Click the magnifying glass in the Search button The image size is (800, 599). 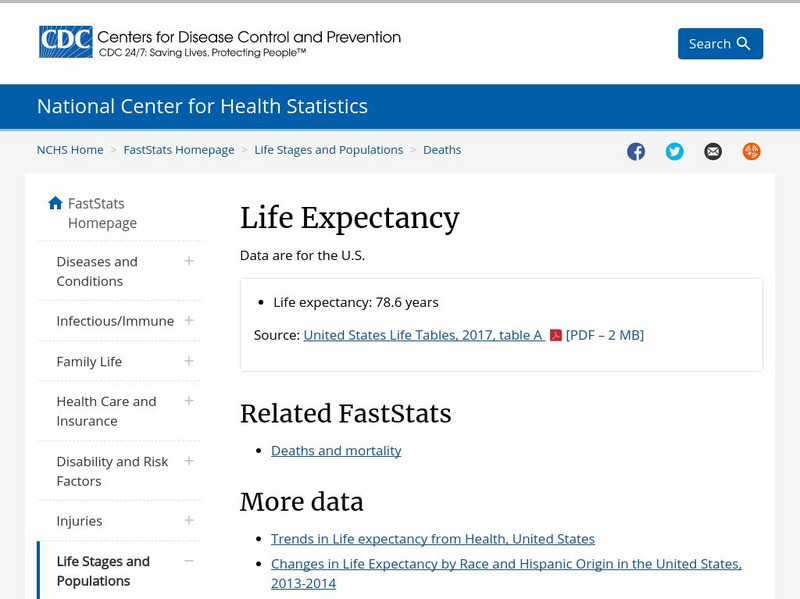tap(741, 44)
